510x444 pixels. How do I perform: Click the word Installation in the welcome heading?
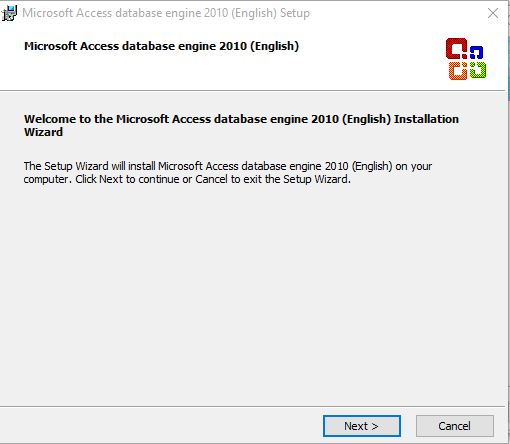click(x=426, y=119)
